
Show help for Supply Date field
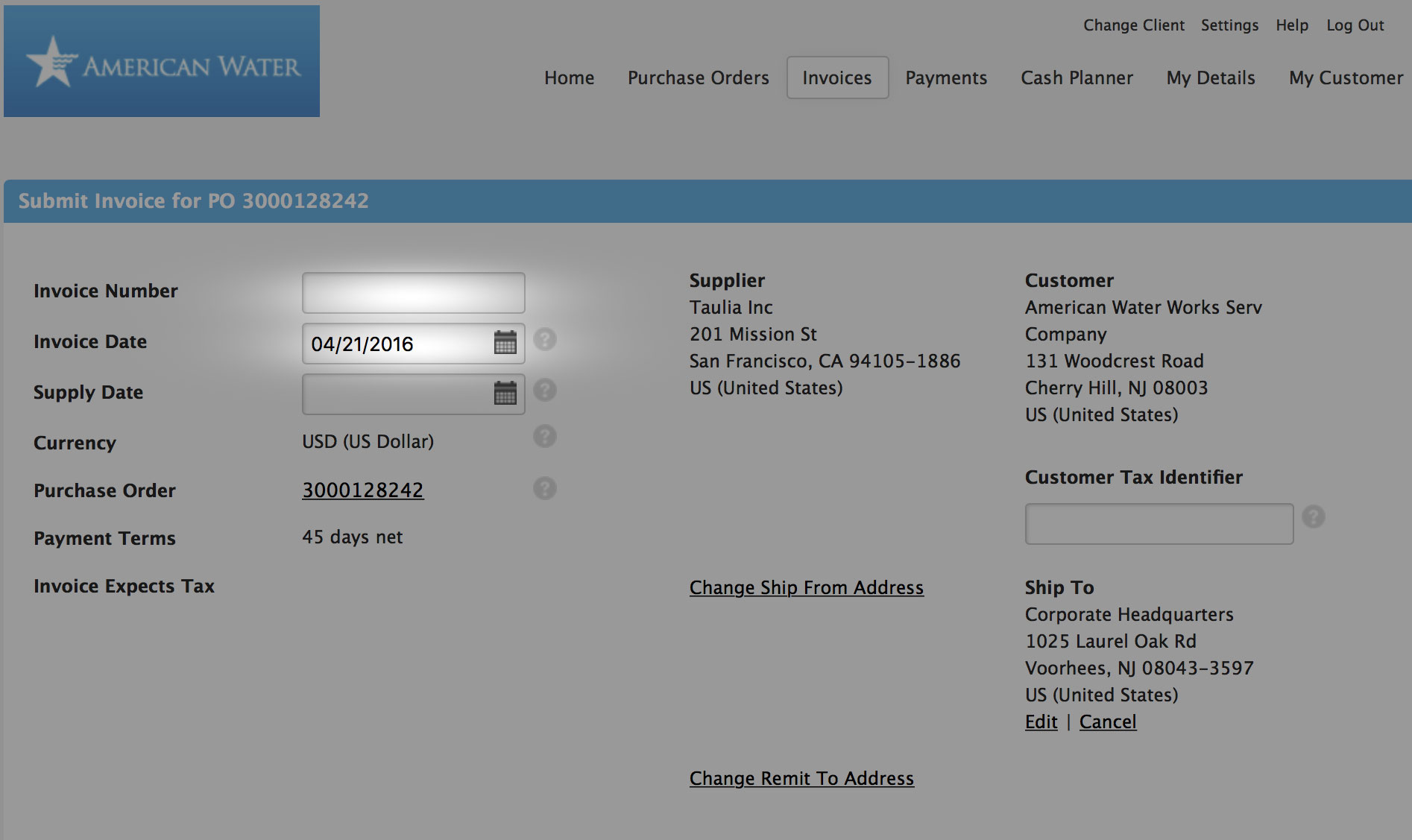545,390
